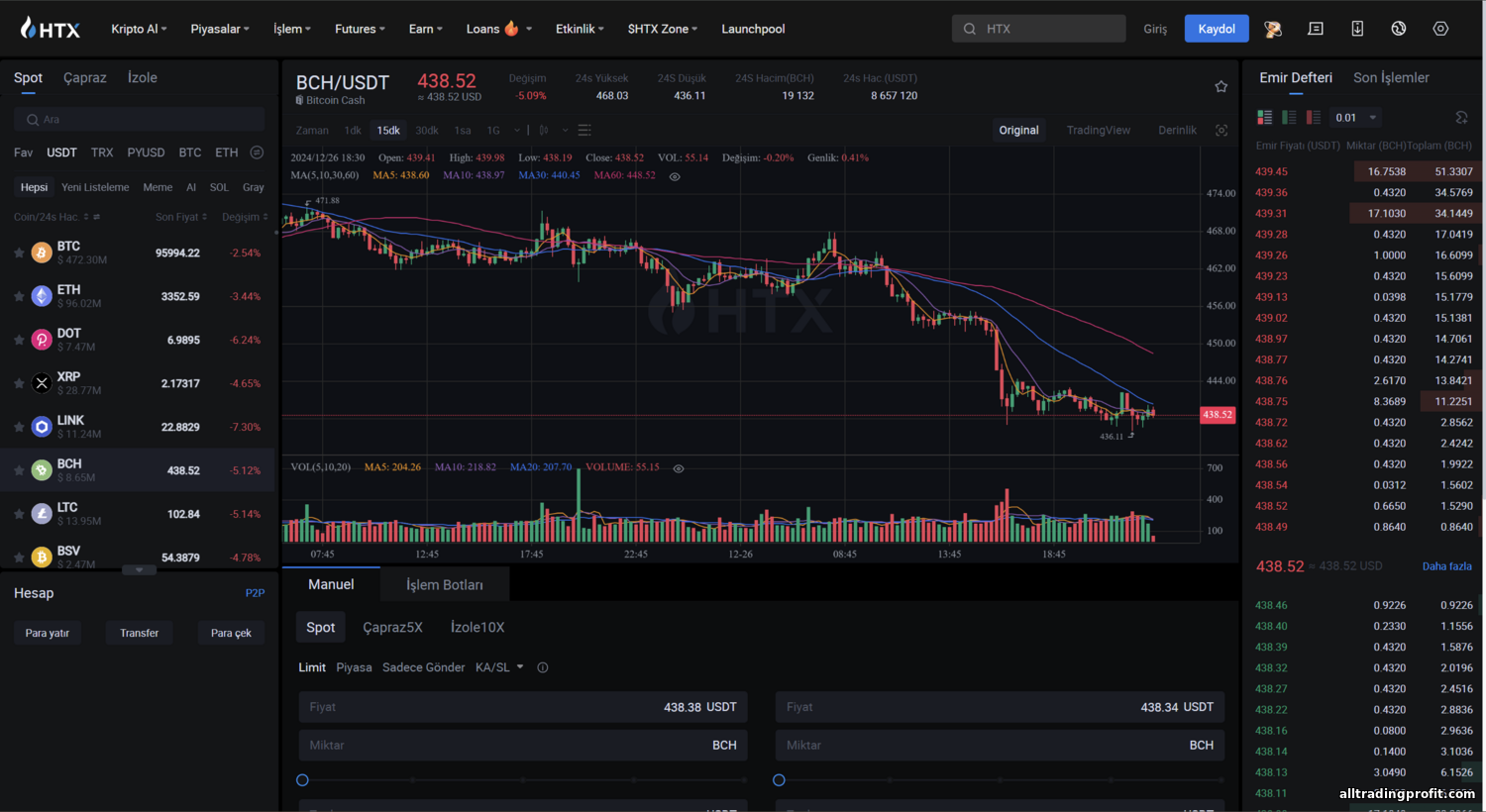Click the DOT coin icon
Screen dimensions: 1486x812
[42, 340]
